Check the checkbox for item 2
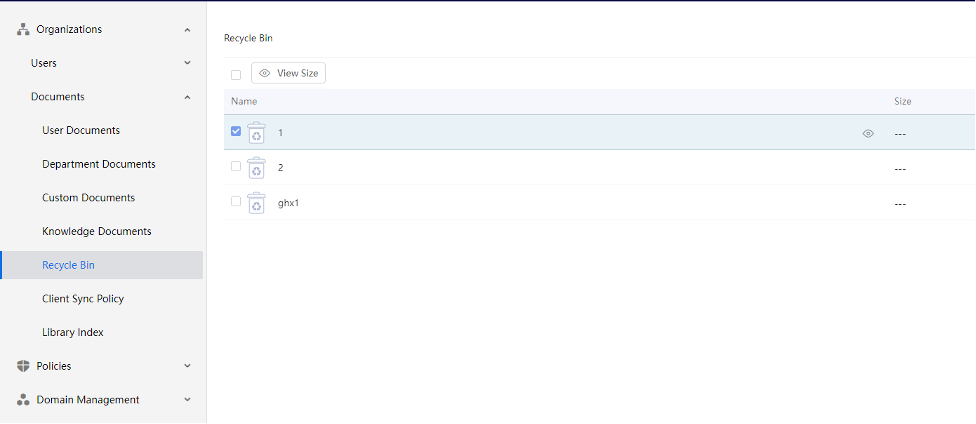This screenshot has width=976, height=424. pos(236,166)
